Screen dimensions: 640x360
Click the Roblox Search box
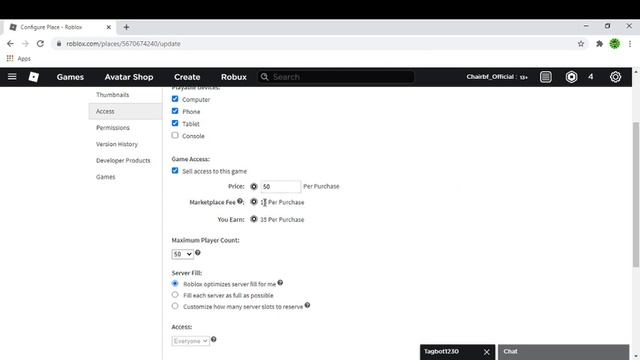pyautogui.click(x=336, y=77)
